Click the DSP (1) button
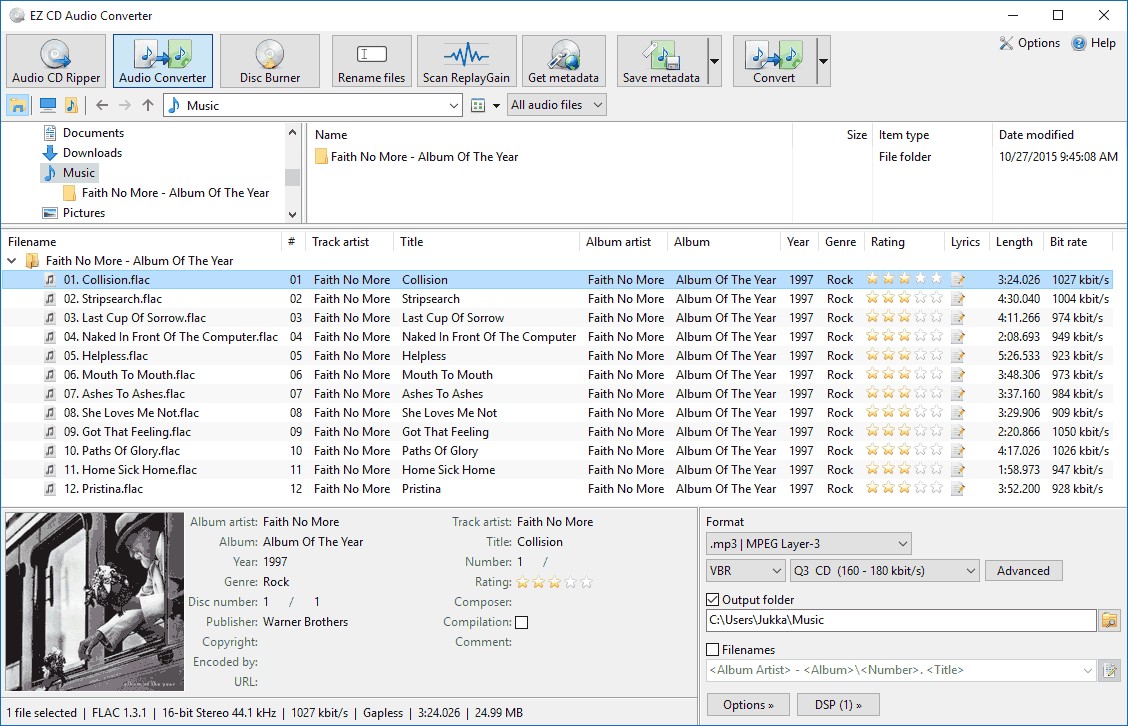Viewport: 1128px width, 726px height. 838,704
